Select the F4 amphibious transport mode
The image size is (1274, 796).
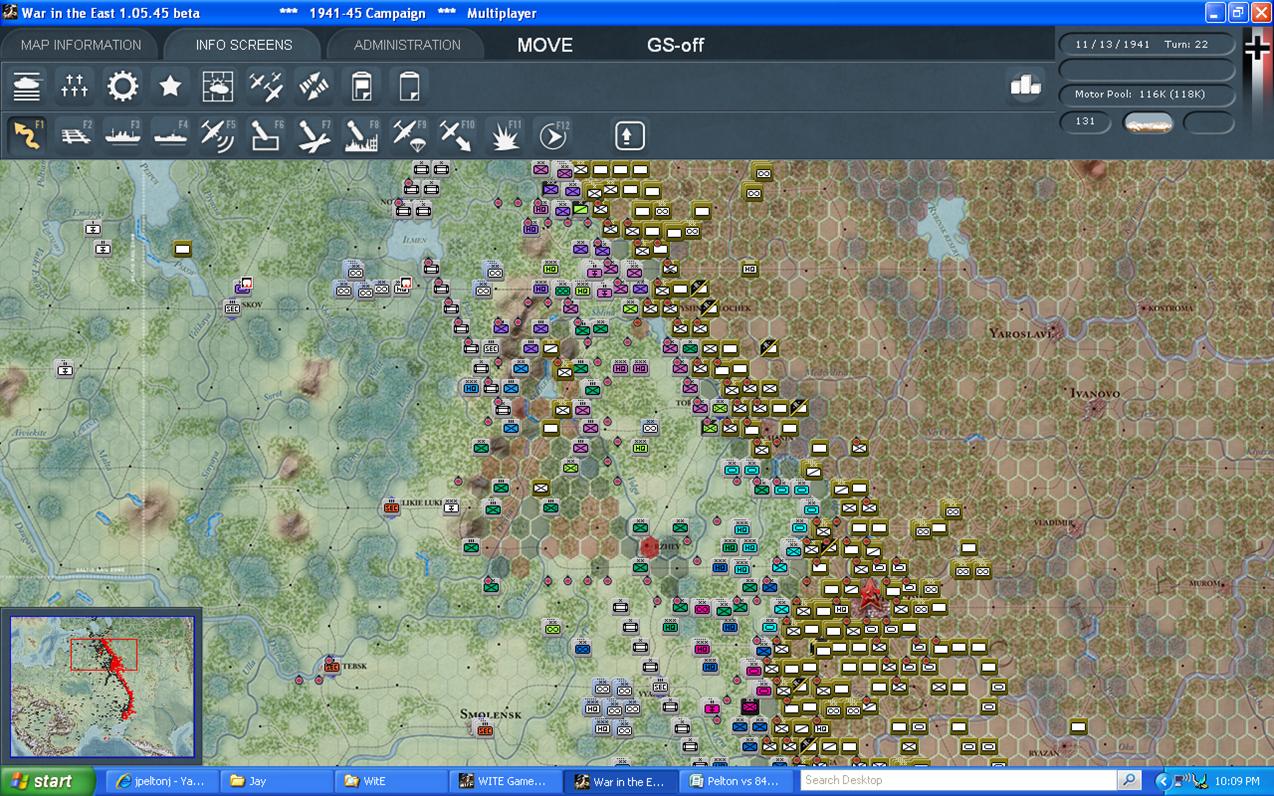pos(171,135)
